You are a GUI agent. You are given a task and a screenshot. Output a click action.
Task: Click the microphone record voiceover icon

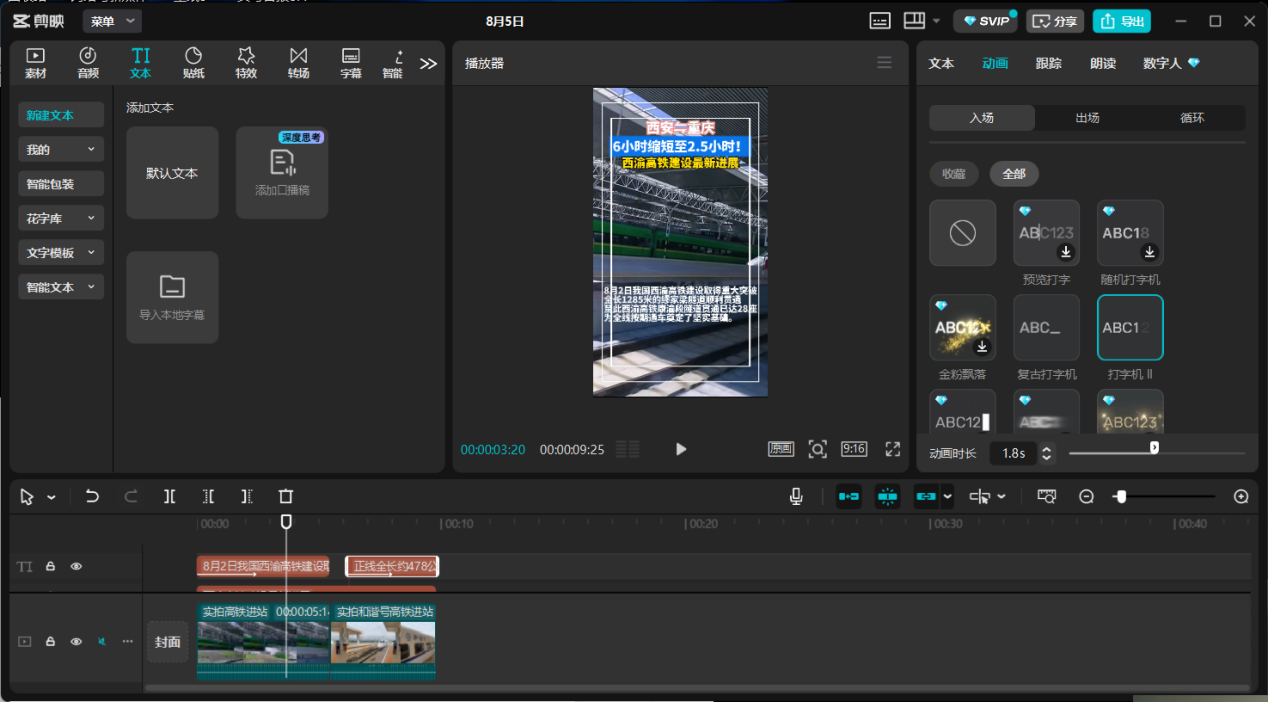click(x=796, y=496)
